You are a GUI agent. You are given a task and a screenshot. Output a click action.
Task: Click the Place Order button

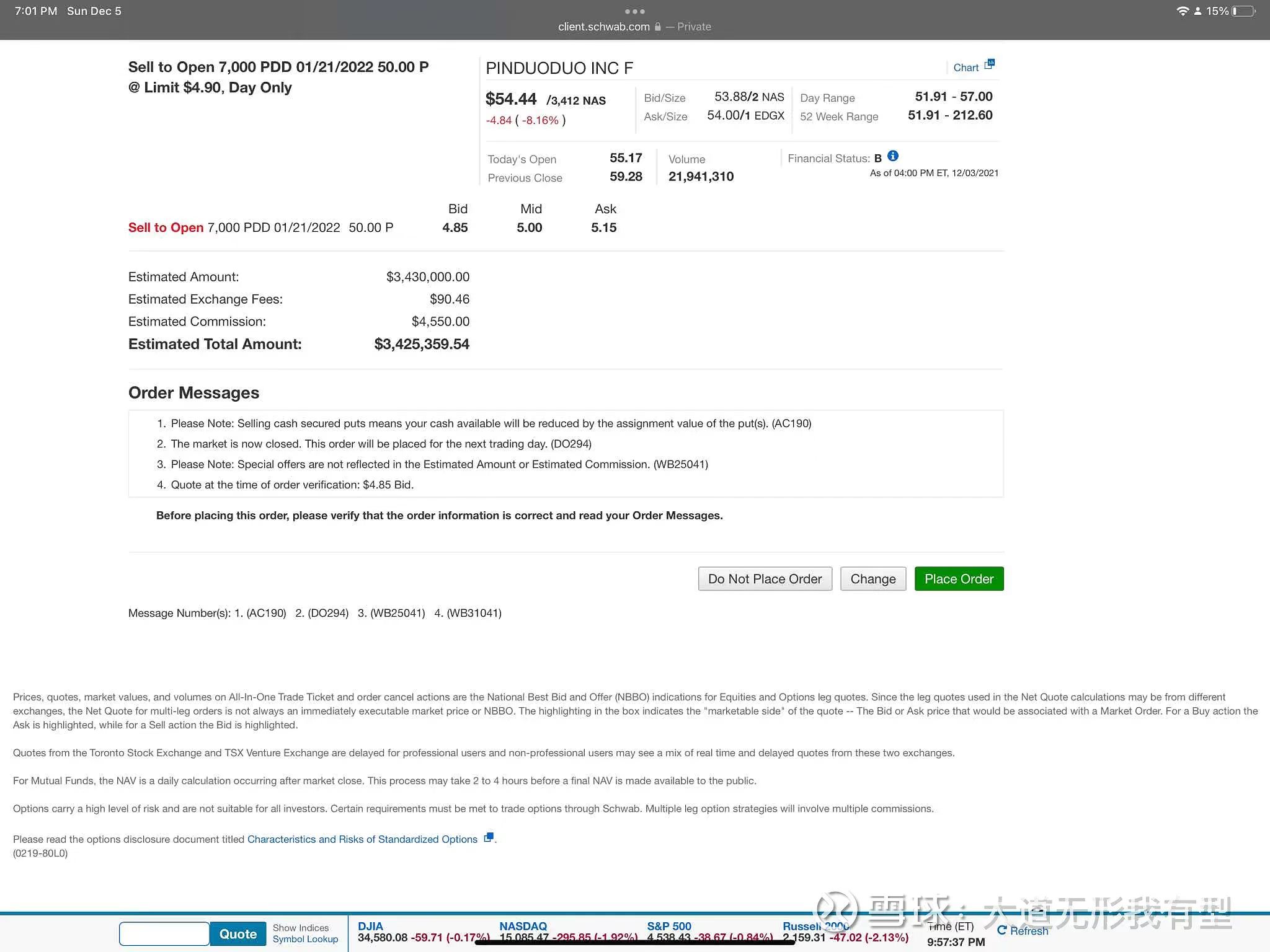pyautogui.click(x=959, y=579)
